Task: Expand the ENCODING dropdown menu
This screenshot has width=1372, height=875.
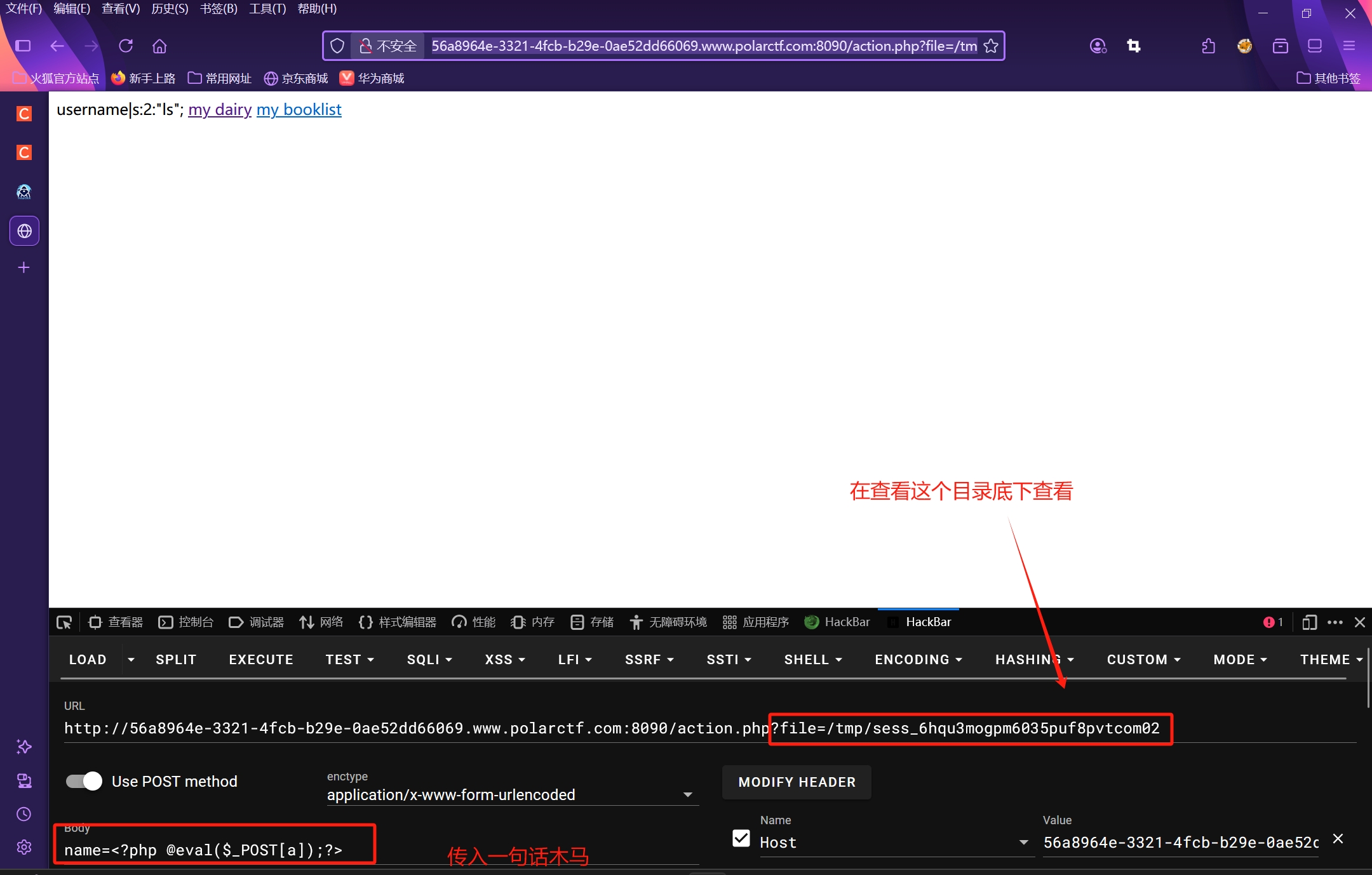Action: click(918, 659)
